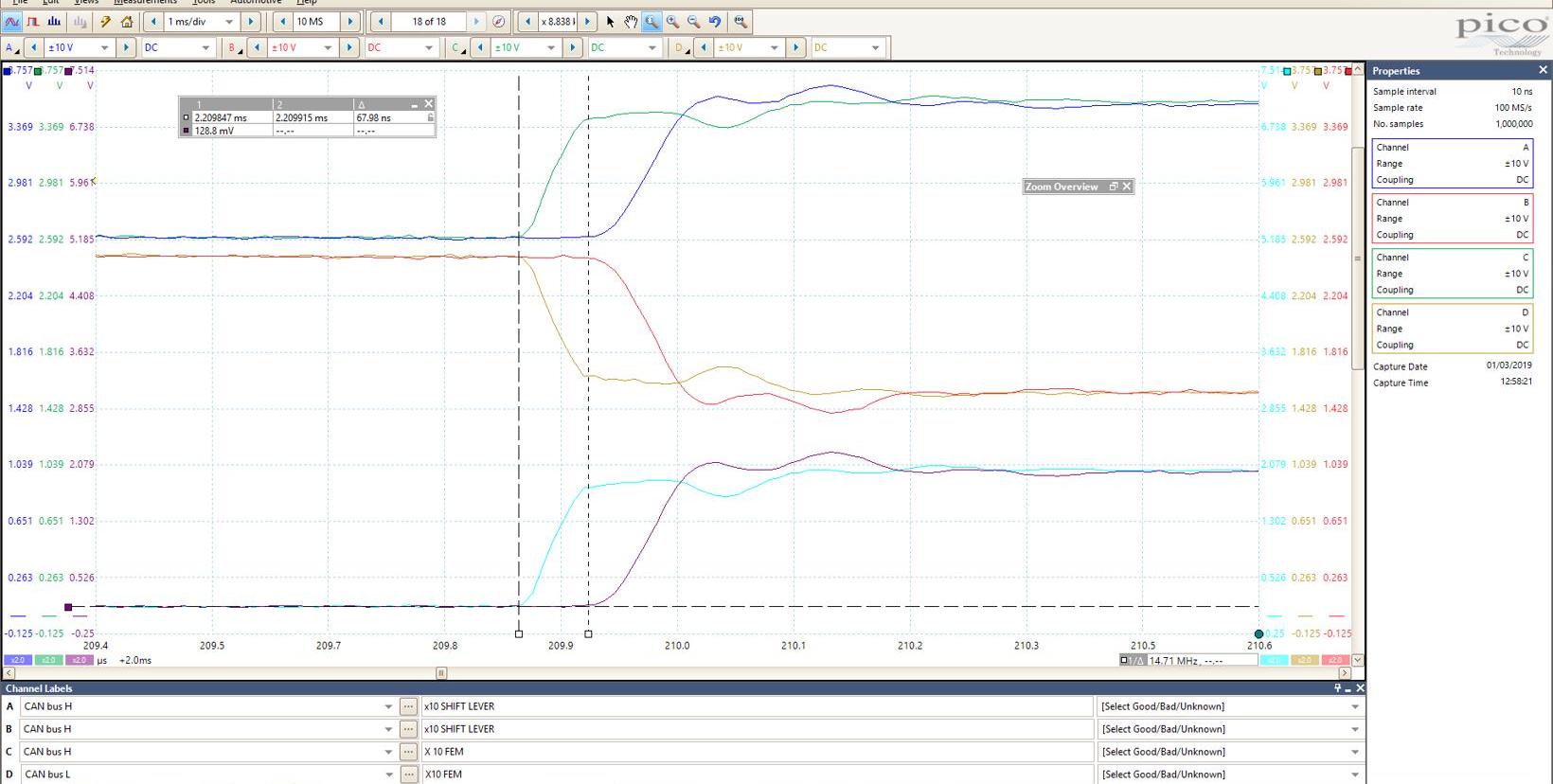Open Channel C CAN bus H label dropdown

pos(388,752)
